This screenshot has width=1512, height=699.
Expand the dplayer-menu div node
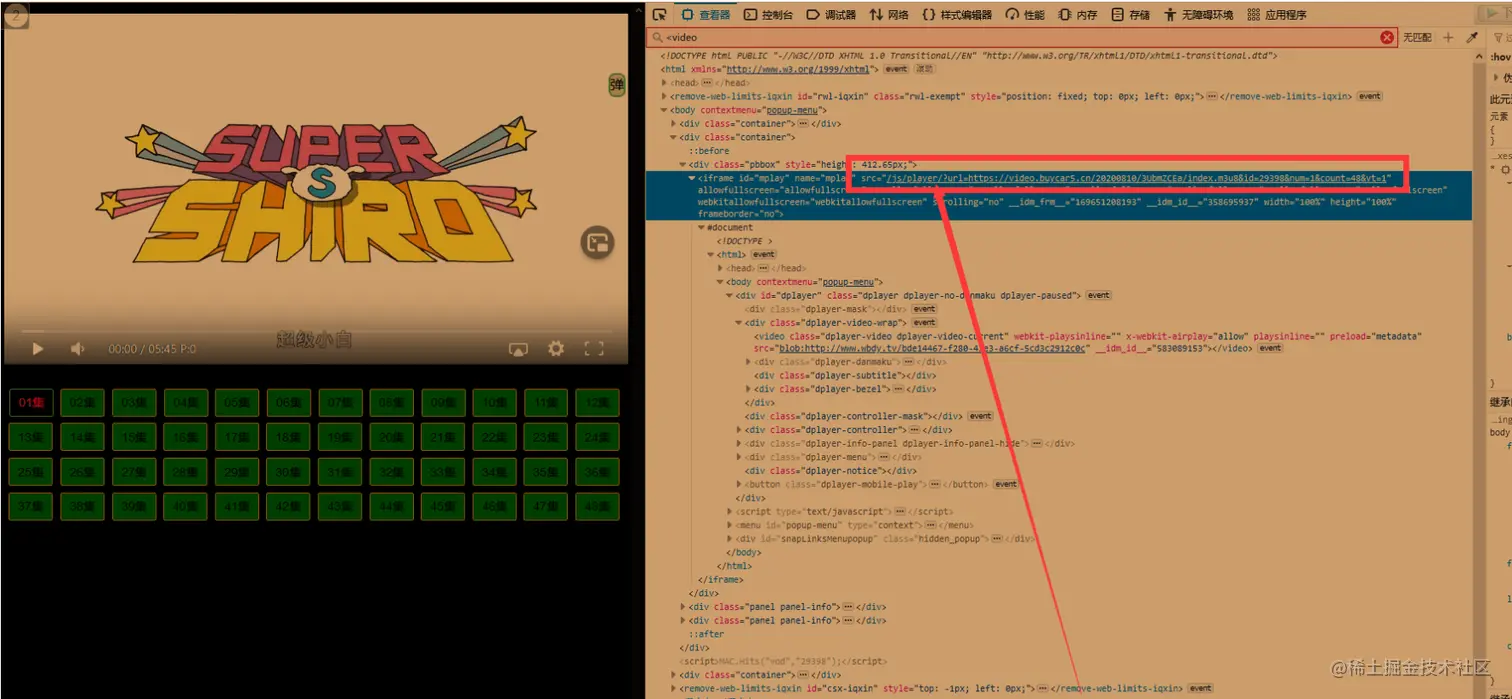(739, 457)
